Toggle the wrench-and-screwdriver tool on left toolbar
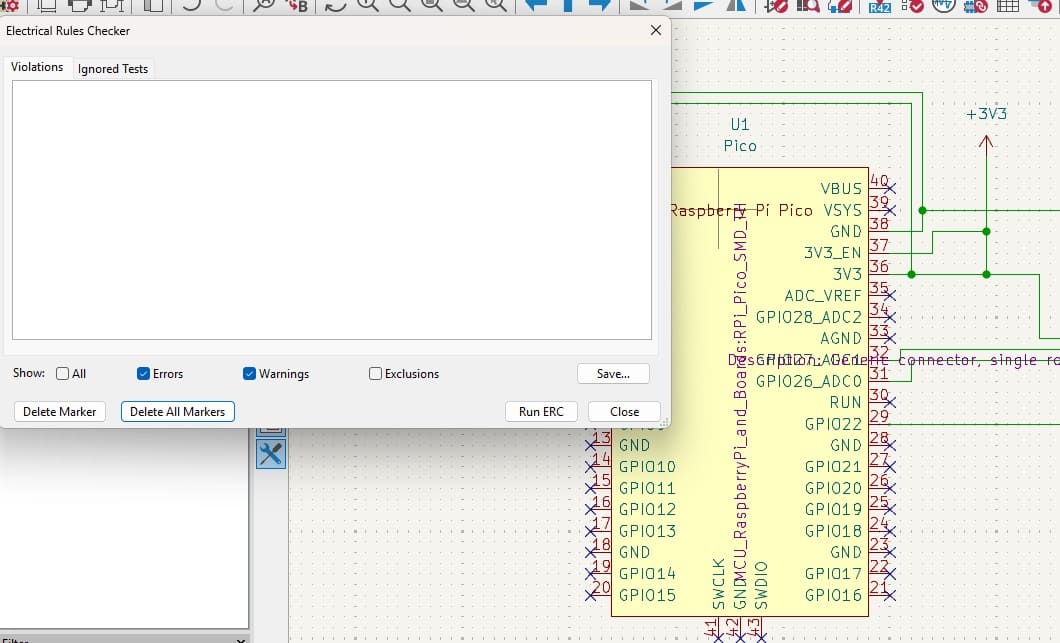Viewport: 1060px width, 643px height. click(x=271, y=454)
